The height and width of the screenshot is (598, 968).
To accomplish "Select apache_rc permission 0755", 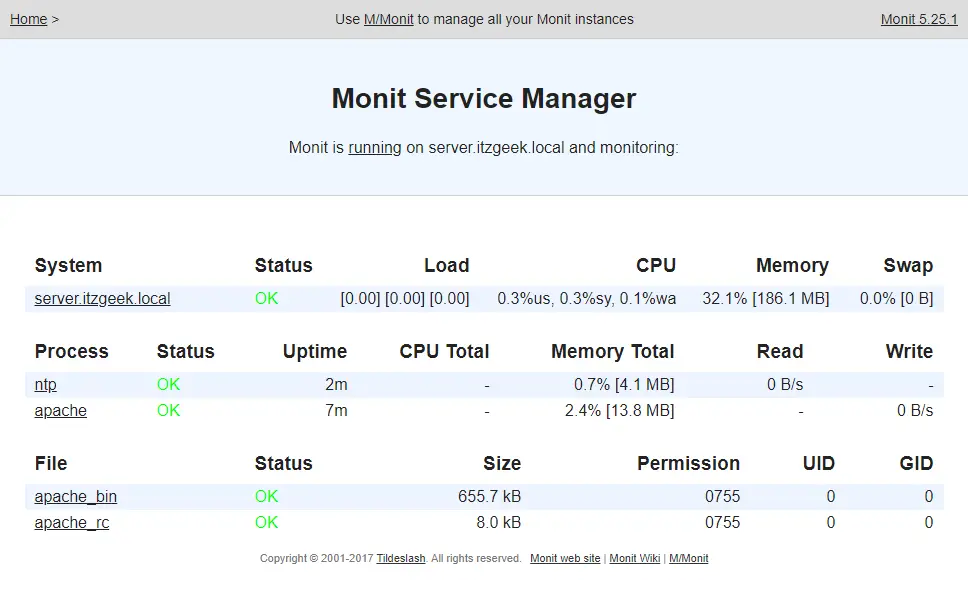I will tap(722, 522).
